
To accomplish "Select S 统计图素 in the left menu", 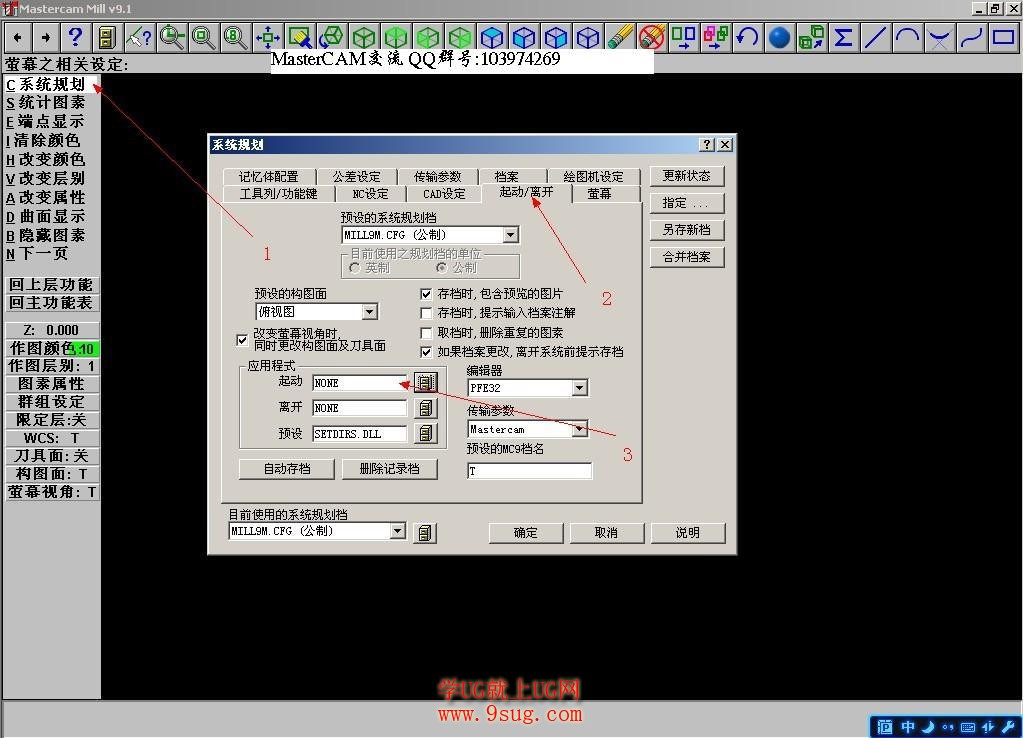I will 46,103.
